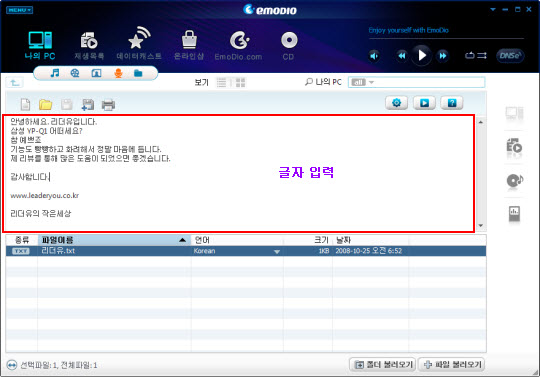Open the title bar dropdown arrow
Screen dimensions: 540x377
pyautogui.click(x=493, y=10)
